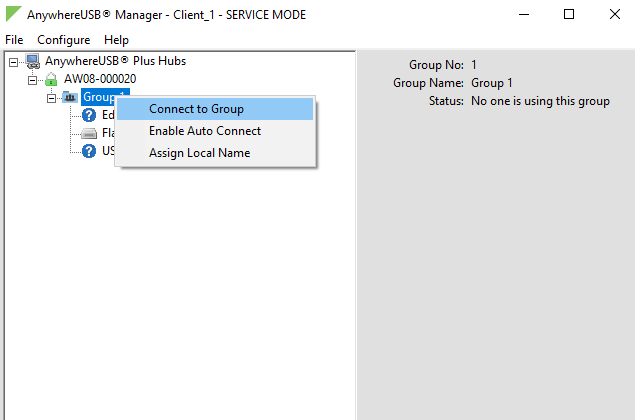The width and height of the screenshot is (635, 420).
Task: Close the AnywhereUSB Manager window
Action: [x=615, y=15]
